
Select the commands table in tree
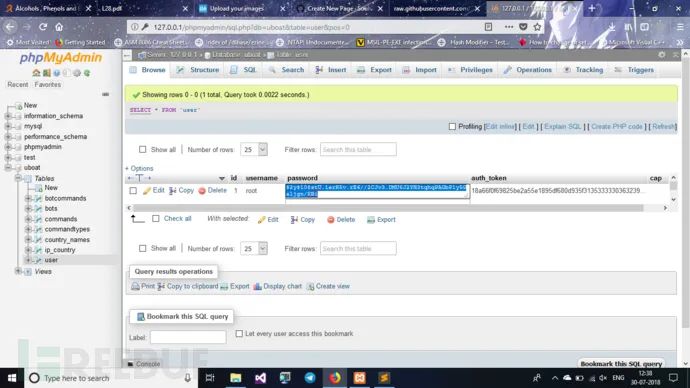coord(61,219)
